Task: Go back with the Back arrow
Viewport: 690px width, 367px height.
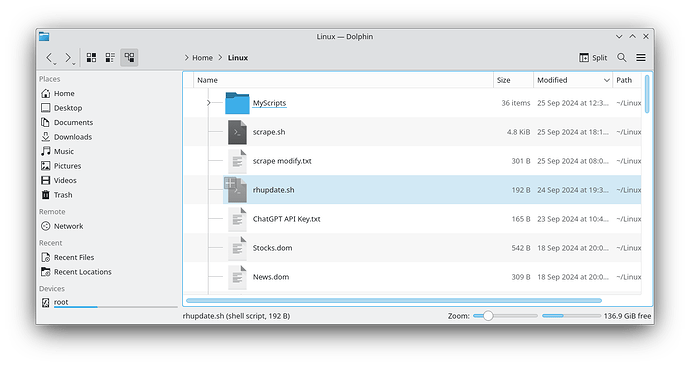Action: (49, 57)
